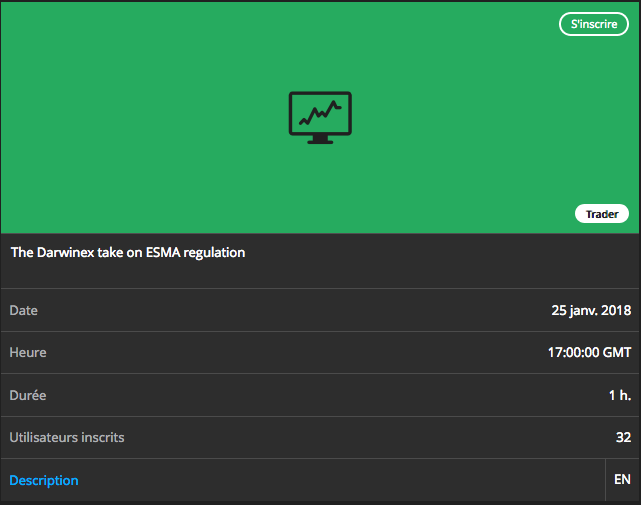Select the duration value '1 h.'
This screenshot has height=505, width=641.
pos(620,395)
